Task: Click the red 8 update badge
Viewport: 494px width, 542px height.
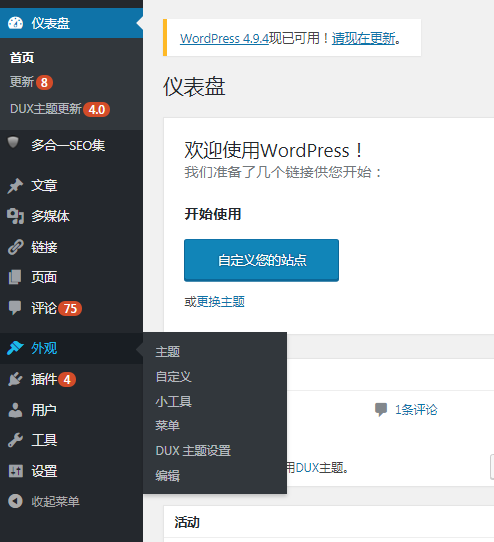Action: (44, 83)
